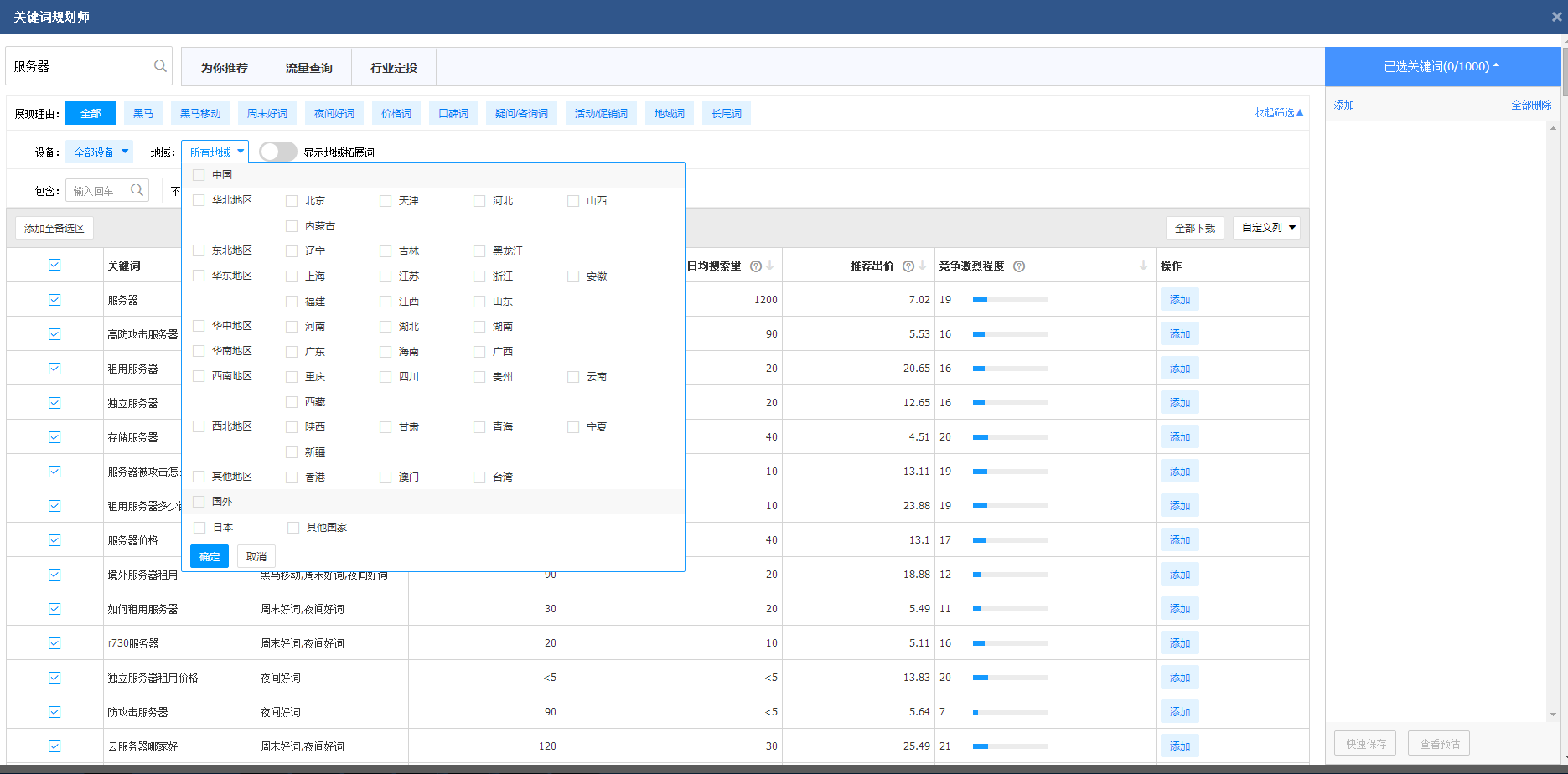Select the 广东 checkbox
The height and width of the screenshot is (774, 1568).
pyautogui.click(x=292, y=352)
